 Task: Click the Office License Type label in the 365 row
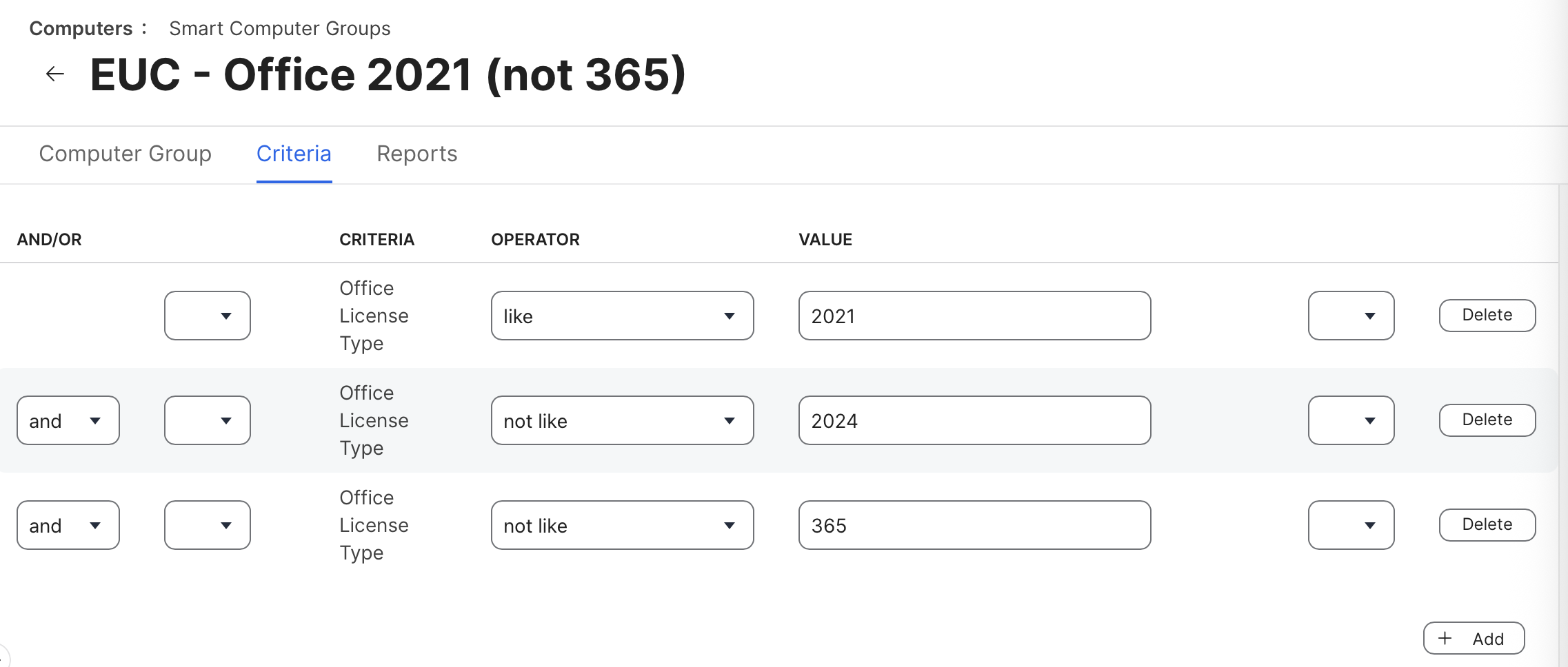374,525
